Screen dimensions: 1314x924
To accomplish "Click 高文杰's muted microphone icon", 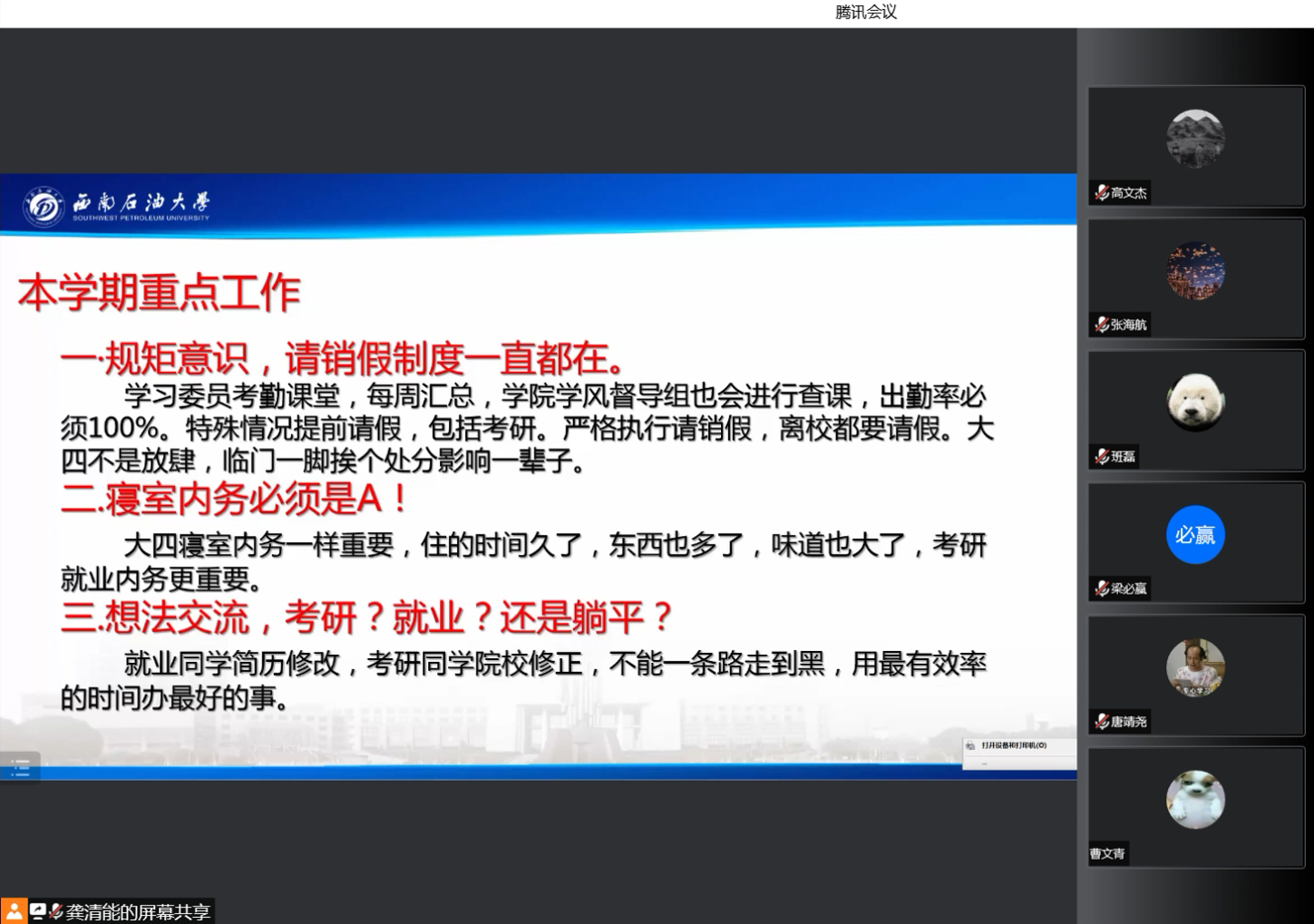I will [x=1101, y=192].
